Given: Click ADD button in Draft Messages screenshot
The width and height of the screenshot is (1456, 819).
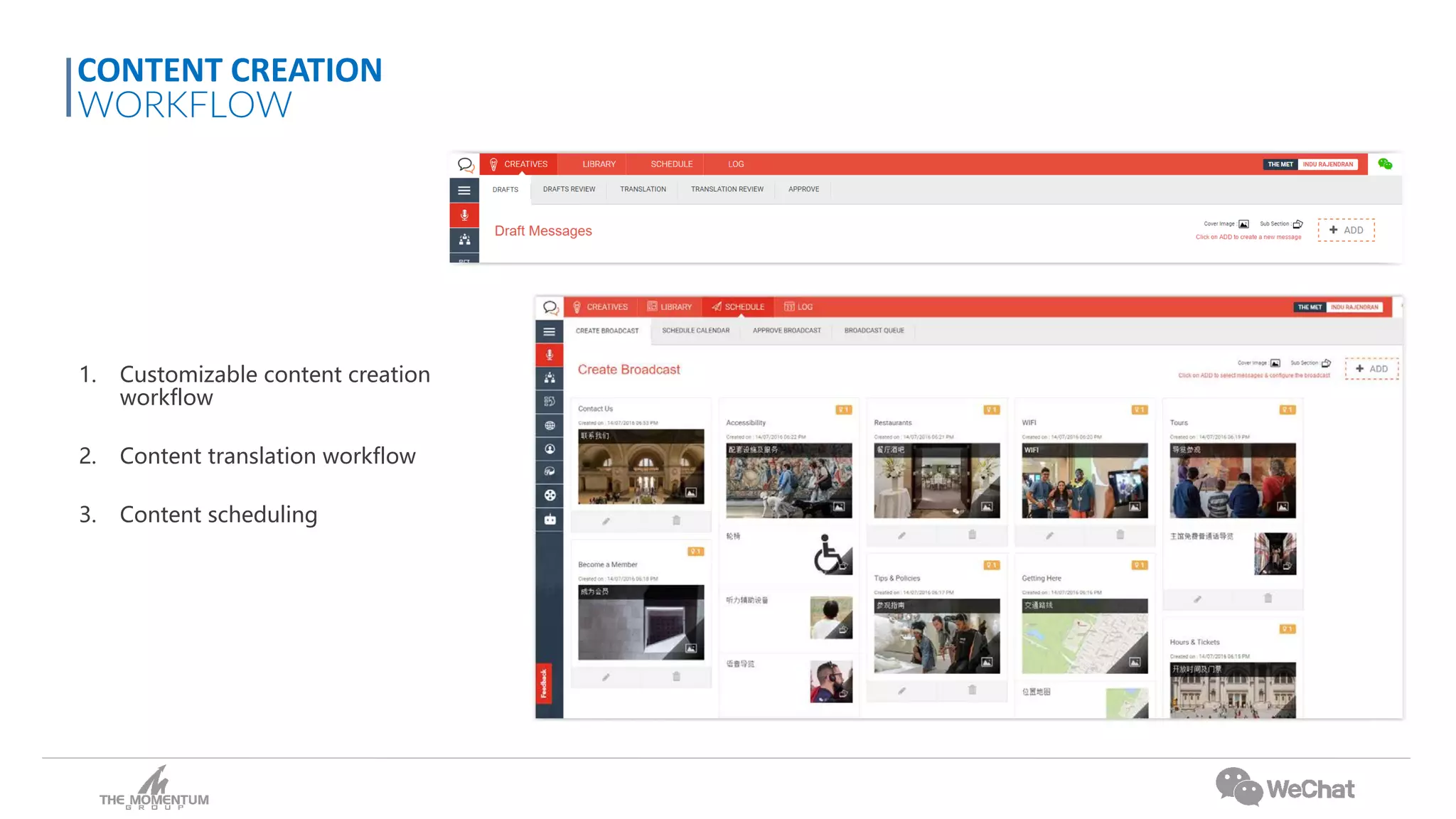Looking at the screenshot, I should 1346,230.
